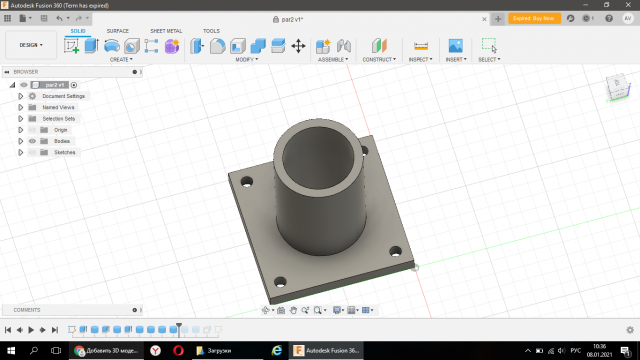Click the Select window tool icon

(489, 45)
